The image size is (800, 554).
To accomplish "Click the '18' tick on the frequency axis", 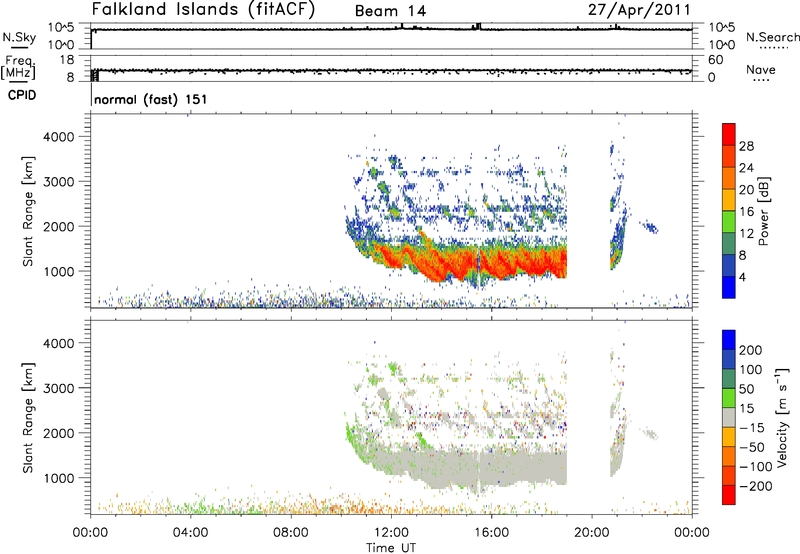I will pyautogui.click(x=67, y=60).
